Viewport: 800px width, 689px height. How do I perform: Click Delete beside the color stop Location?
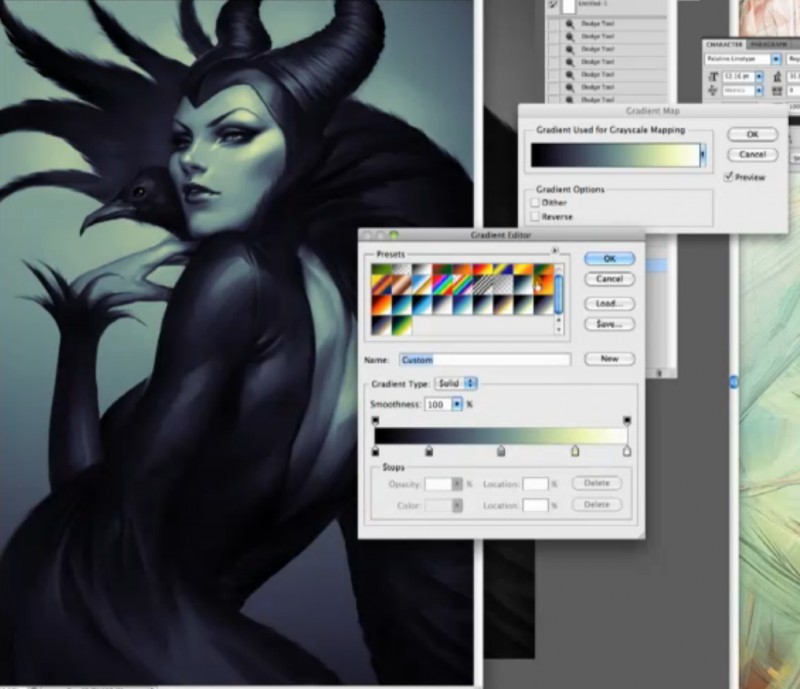coord(597,504)
